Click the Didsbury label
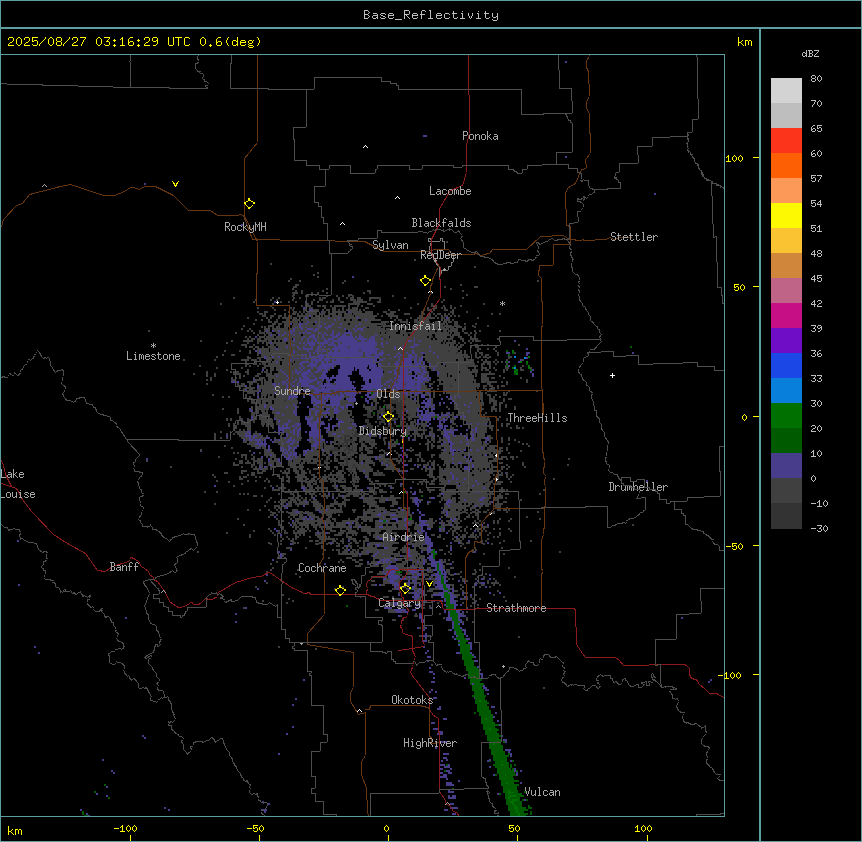Viewport: 862px width, 842px height. tap(383, 431)
